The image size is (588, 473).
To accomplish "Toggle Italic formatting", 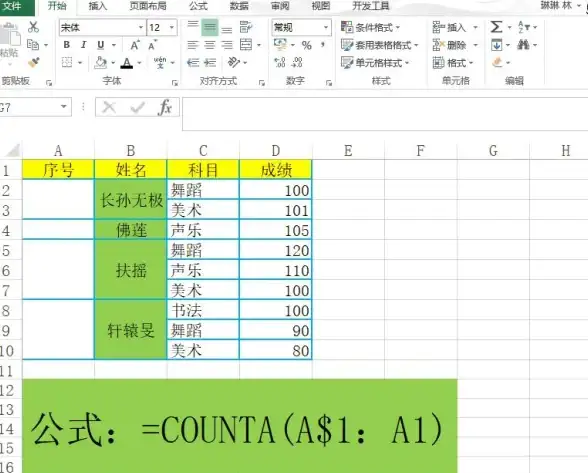I will (x=84, y=45).
